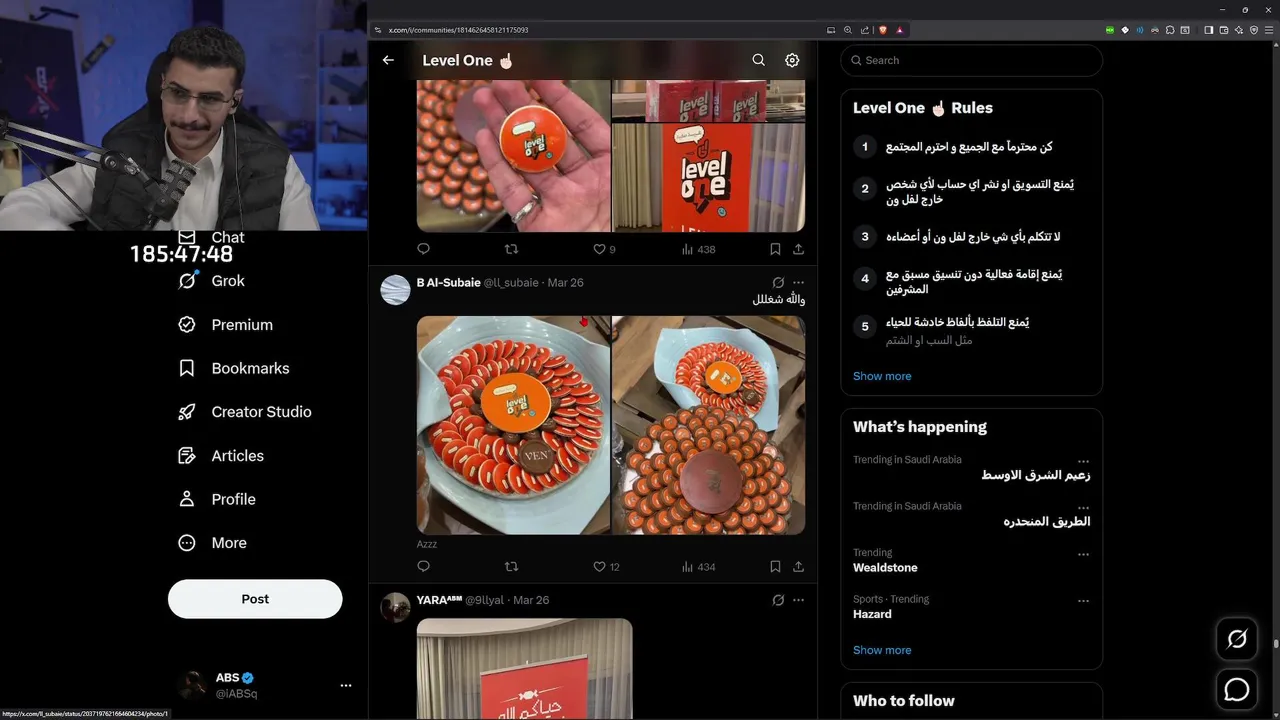1280x720 pixels.
Task: Like the post with 9 likes
Action: (x=604, y=249)
